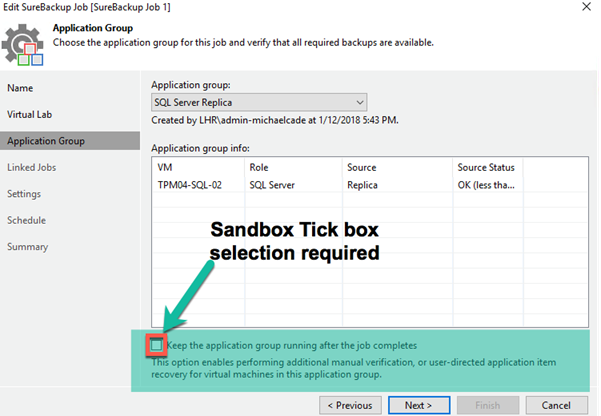The height and width of the screenshot is (416, 601).
Task: Close the Edit SureBackup Job dialog
Action: [x=586, y=7]
